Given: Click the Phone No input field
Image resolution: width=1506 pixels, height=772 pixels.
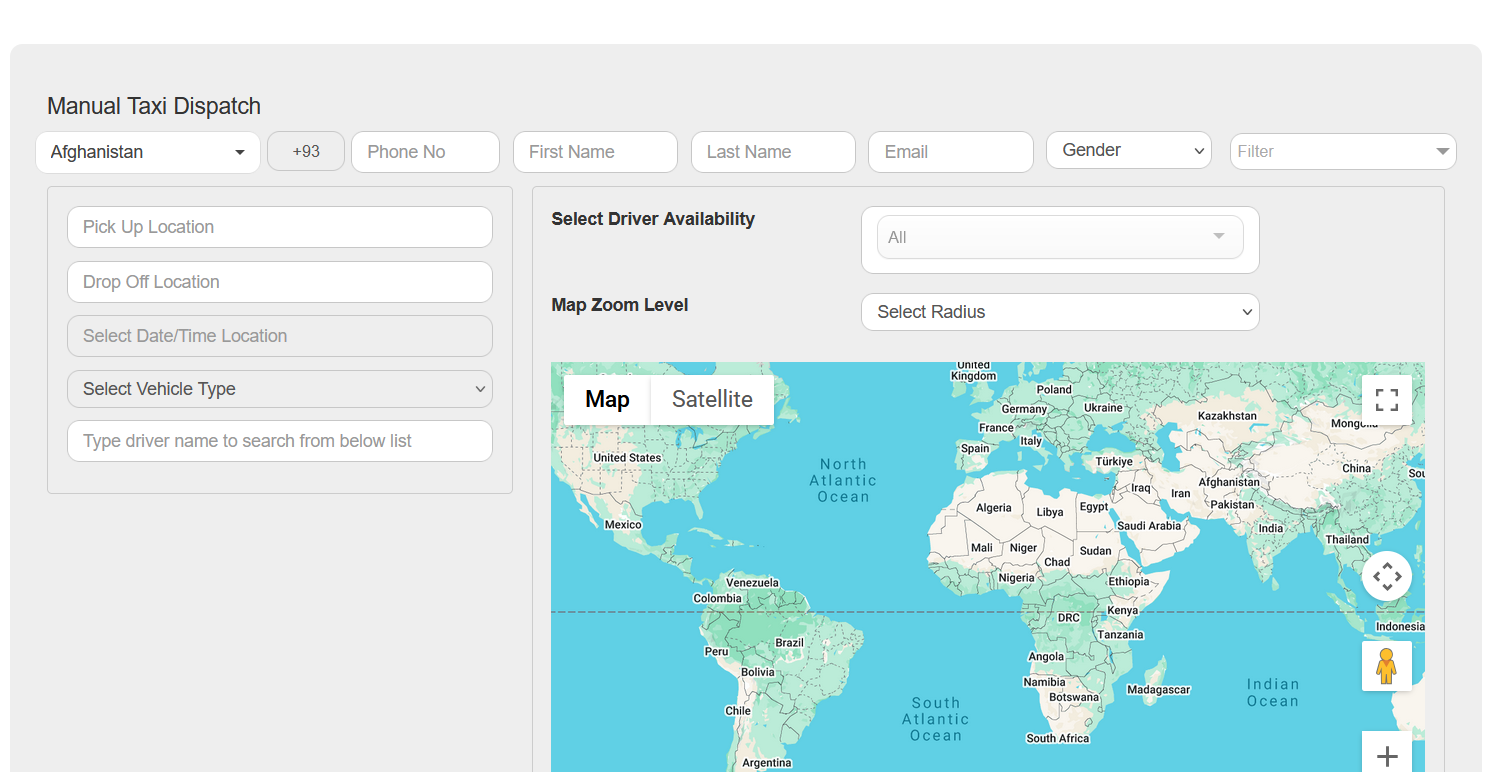Looking at the screenshot, I should pos(425,152).
